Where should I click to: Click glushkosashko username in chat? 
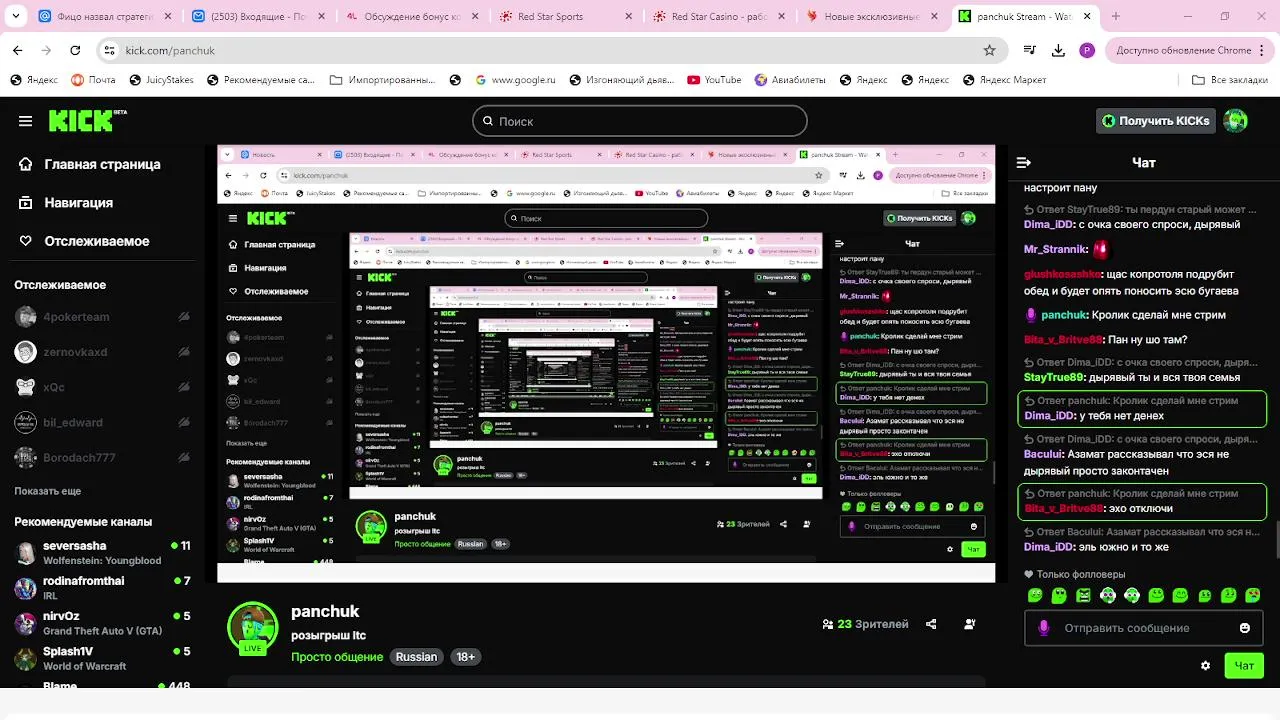click(1062, 274)
